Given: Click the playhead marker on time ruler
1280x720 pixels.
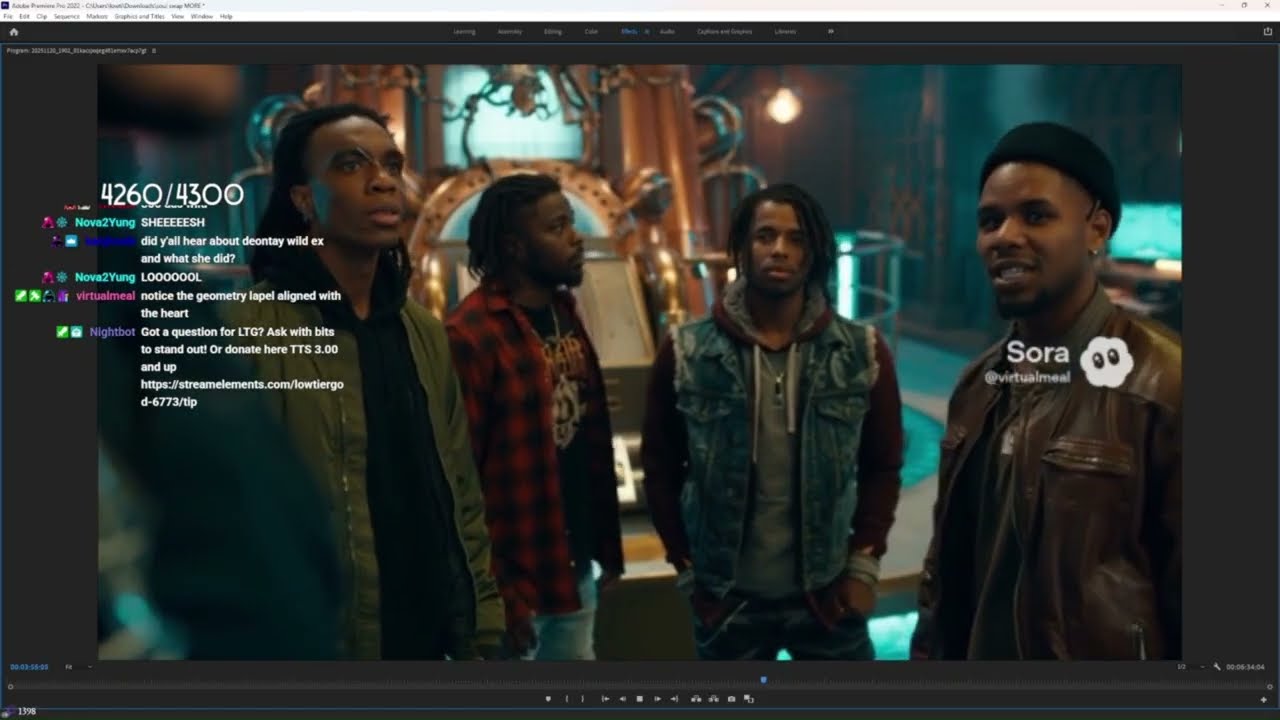Looking at the screenshot, I should pos(763,679).
